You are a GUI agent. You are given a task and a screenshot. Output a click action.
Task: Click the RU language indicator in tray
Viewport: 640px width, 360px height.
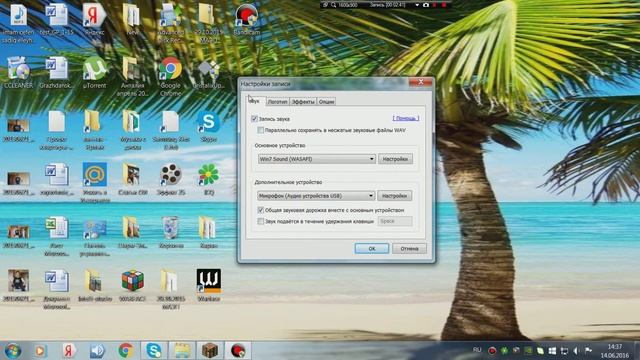tap(477, 350)
